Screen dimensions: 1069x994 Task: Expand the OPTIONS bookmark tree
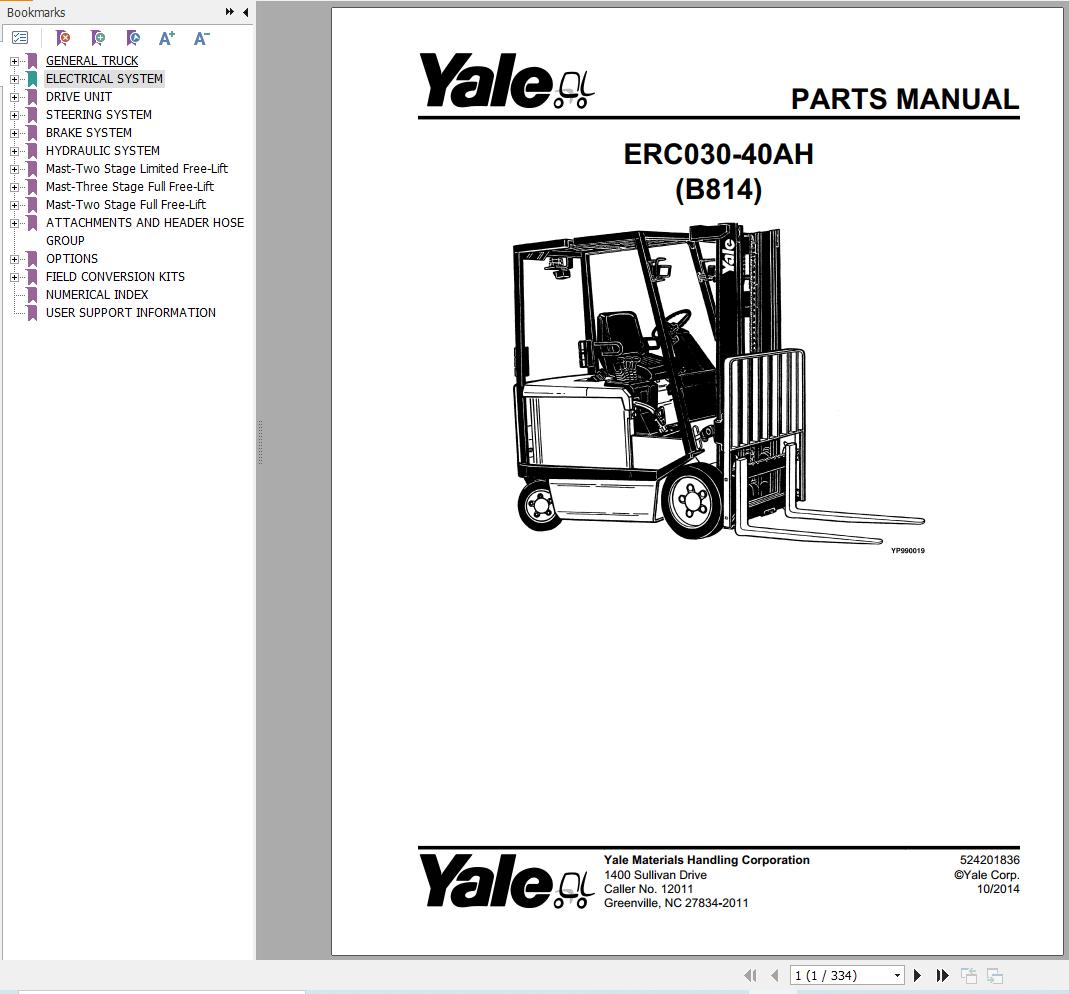click(x=12, y=258)
